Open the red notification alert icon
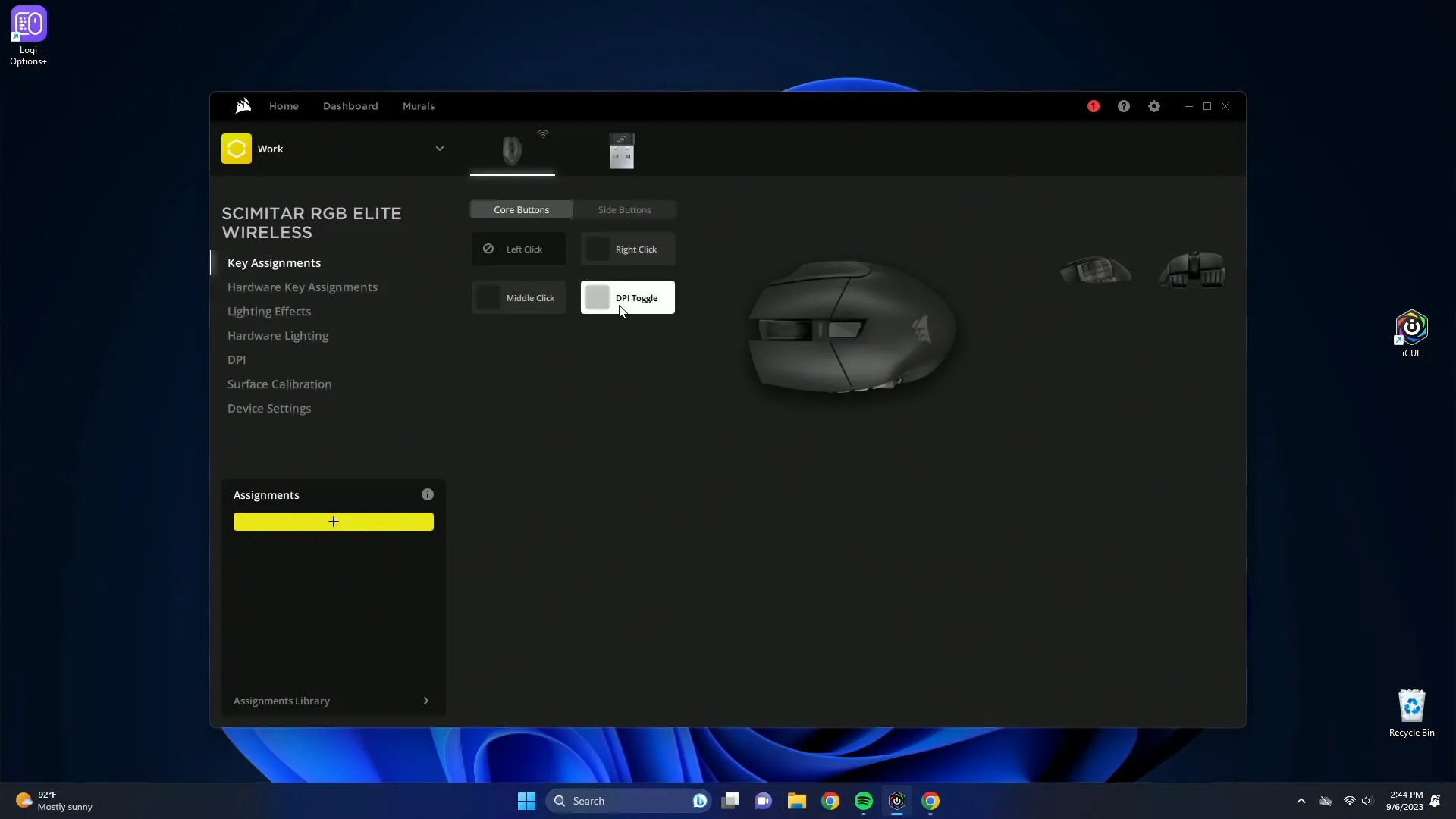 [x=1093, y=106]
